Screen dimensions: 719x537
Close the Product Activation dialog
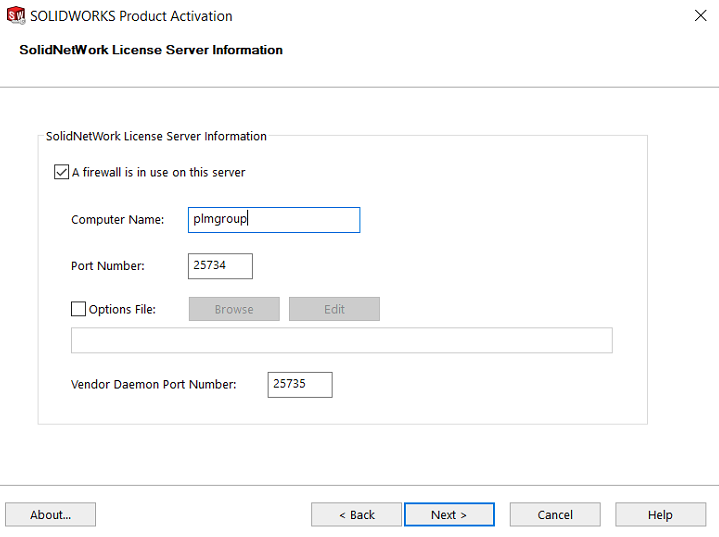pyautogui.click(x=700, y=16)
